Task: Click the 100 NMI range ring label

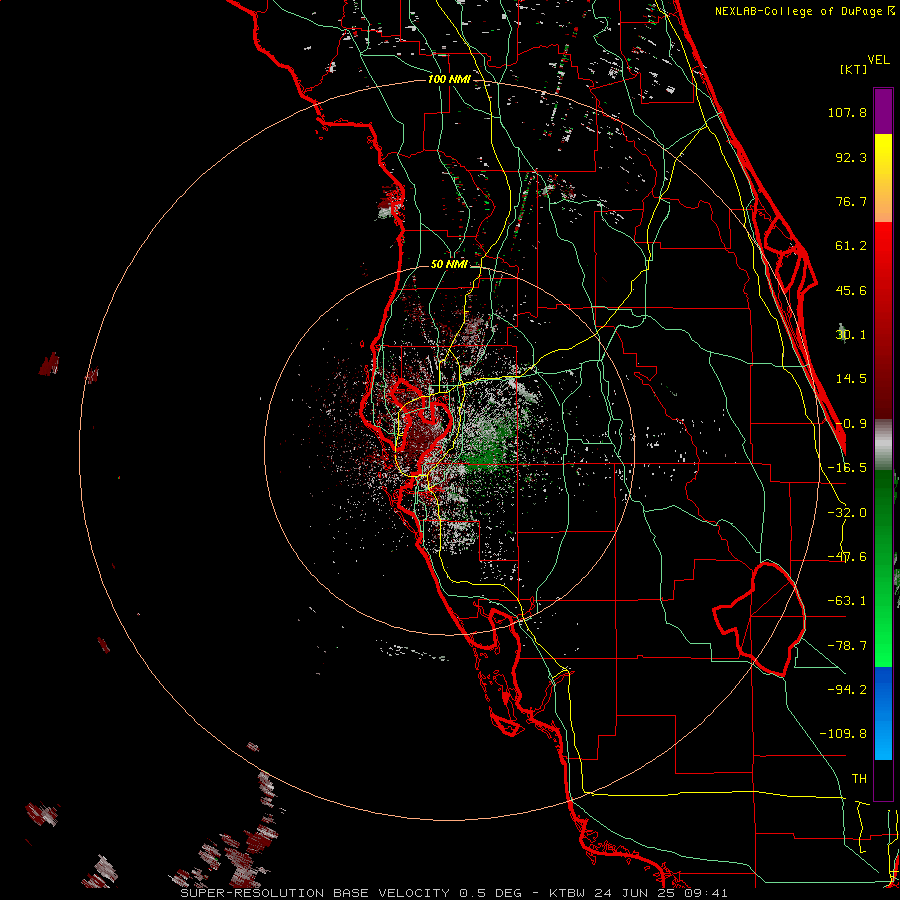Action: click(x=449, y=79)
